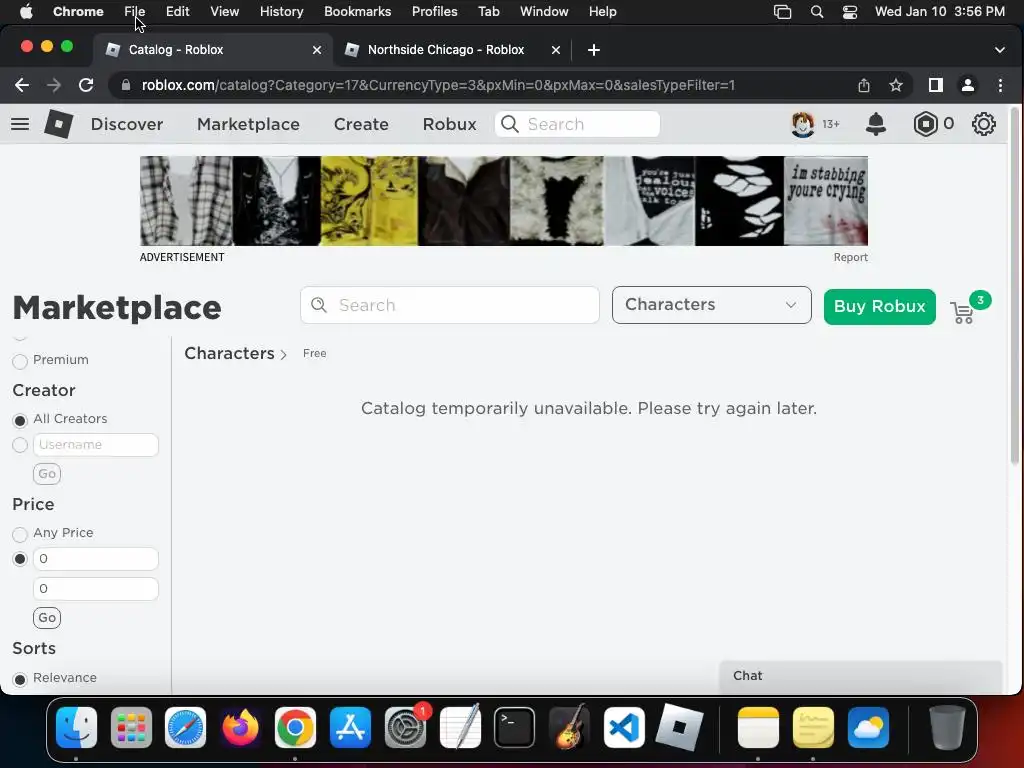Select the Premium radio button
The height and width of the screenshot is (768, 1024).
[20, 361]
